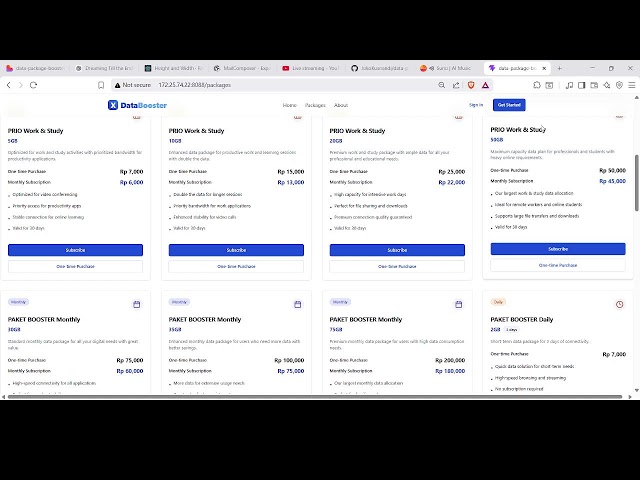This screenshot has width=640, height=480.
Task: Choose One-time Purchase for 10GB package
Action: tap(236, 266)
